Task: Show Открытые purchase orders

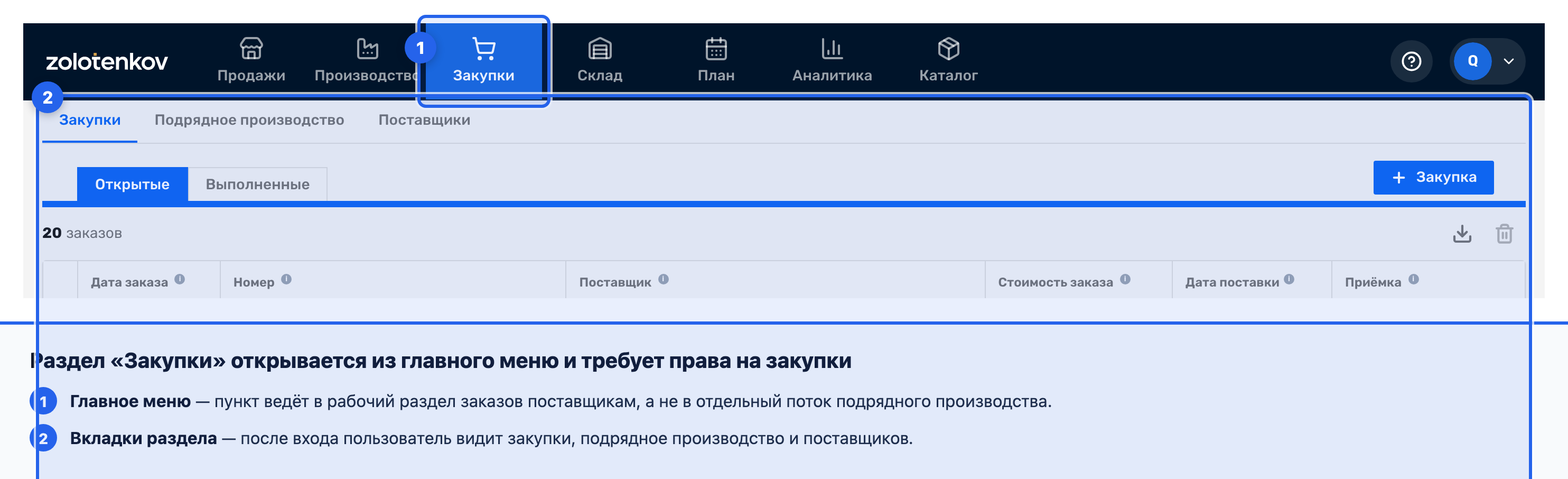Action: tap(132, 184)
